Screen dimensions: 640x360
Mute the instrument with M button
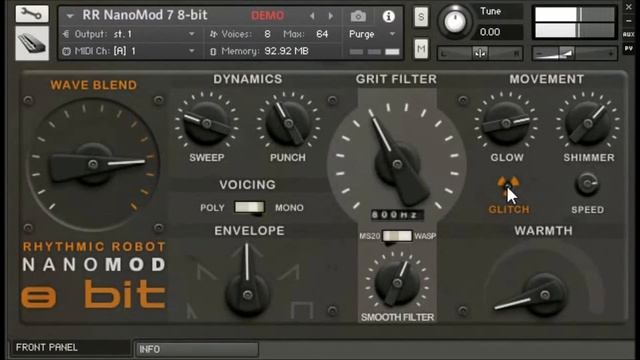421,49
